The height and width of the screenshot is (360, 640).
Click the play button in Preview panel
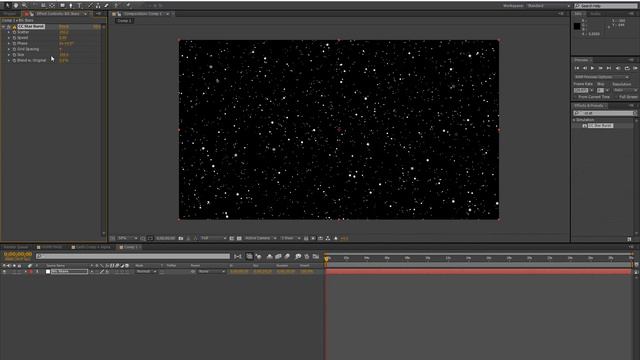click(592, 68)
